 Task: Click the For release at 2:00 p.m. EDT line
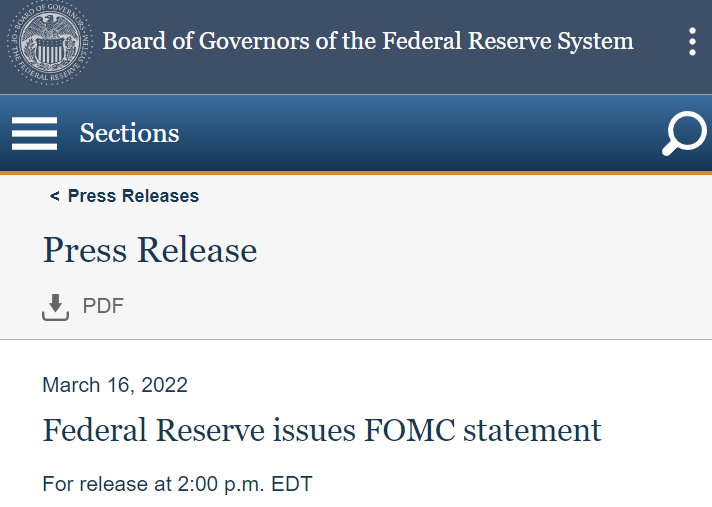[177, 485]
